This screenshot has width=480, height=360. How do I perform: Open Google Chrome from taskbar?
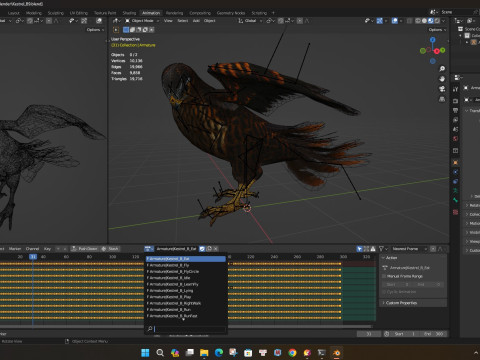pos(292,353)
